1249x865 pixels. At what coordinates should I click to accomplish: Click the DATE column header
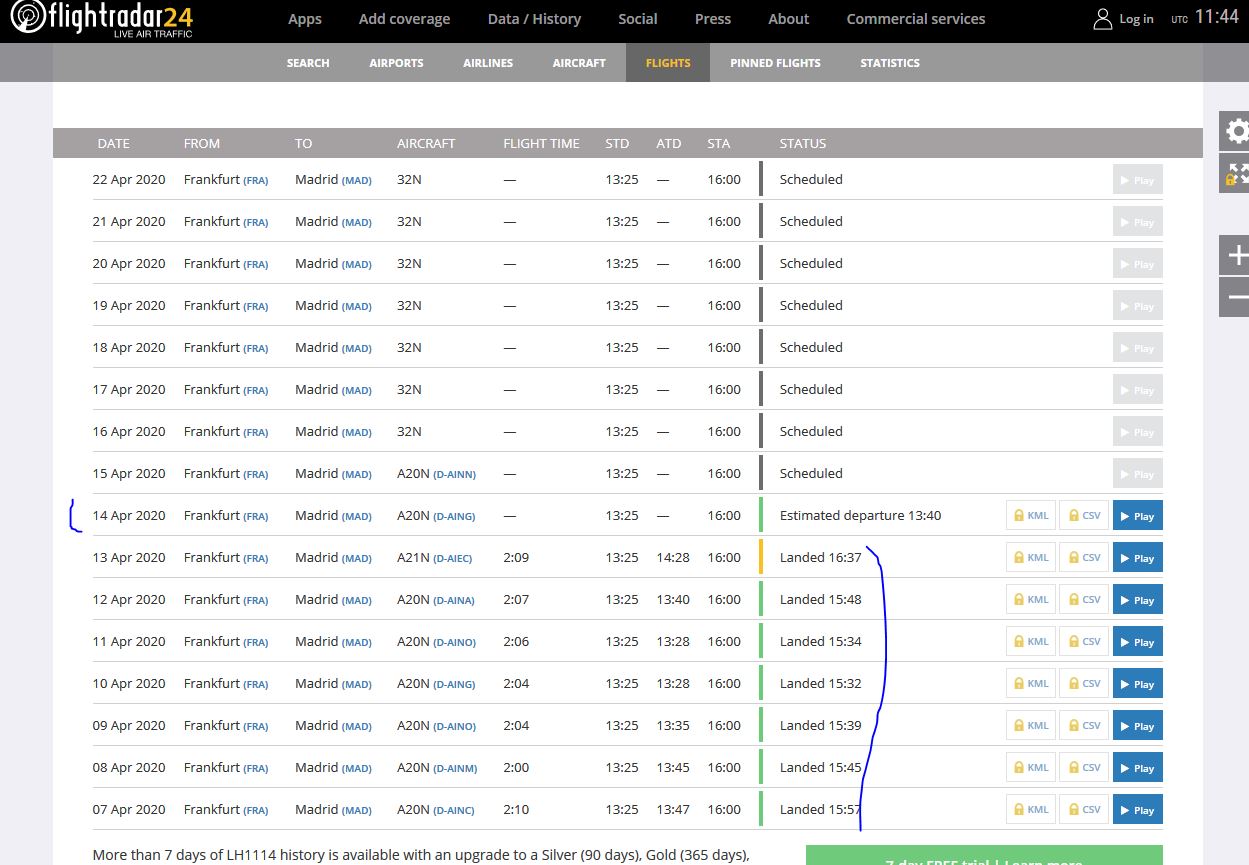(114, 143)
